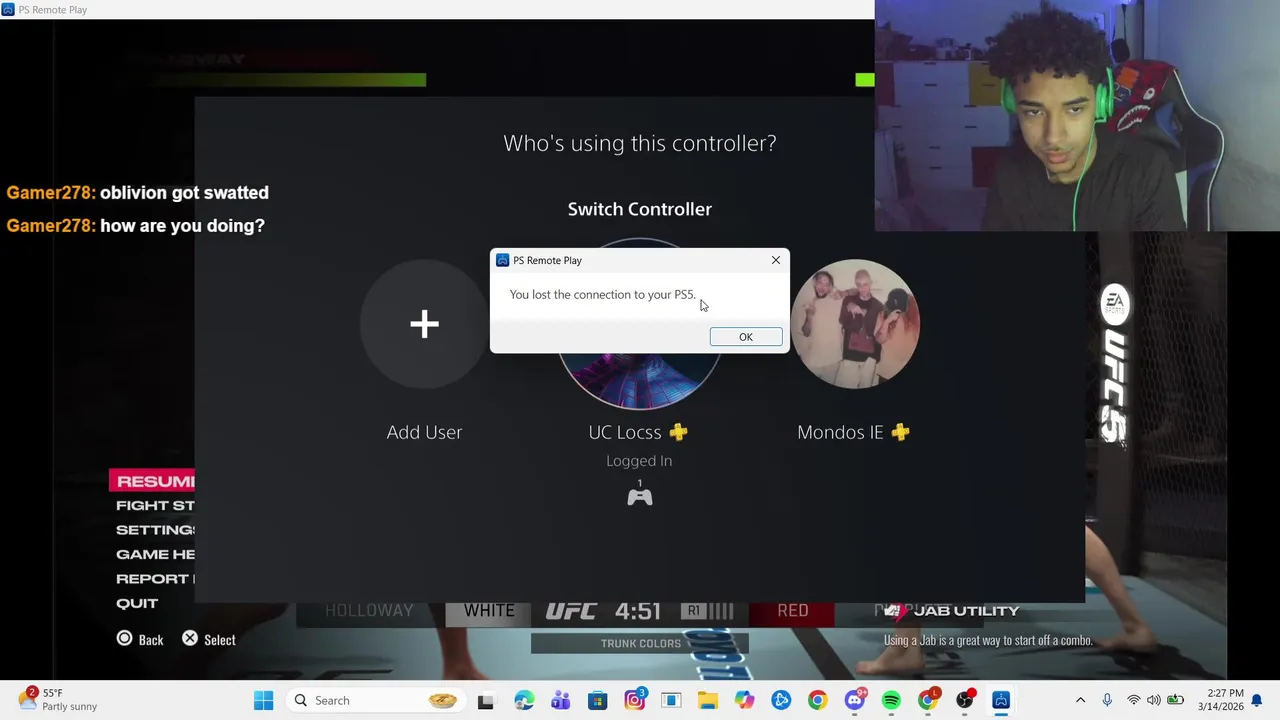Close the PS Remote Play error dialog
Screen dimensions: 1280x720
click(776, 260)
